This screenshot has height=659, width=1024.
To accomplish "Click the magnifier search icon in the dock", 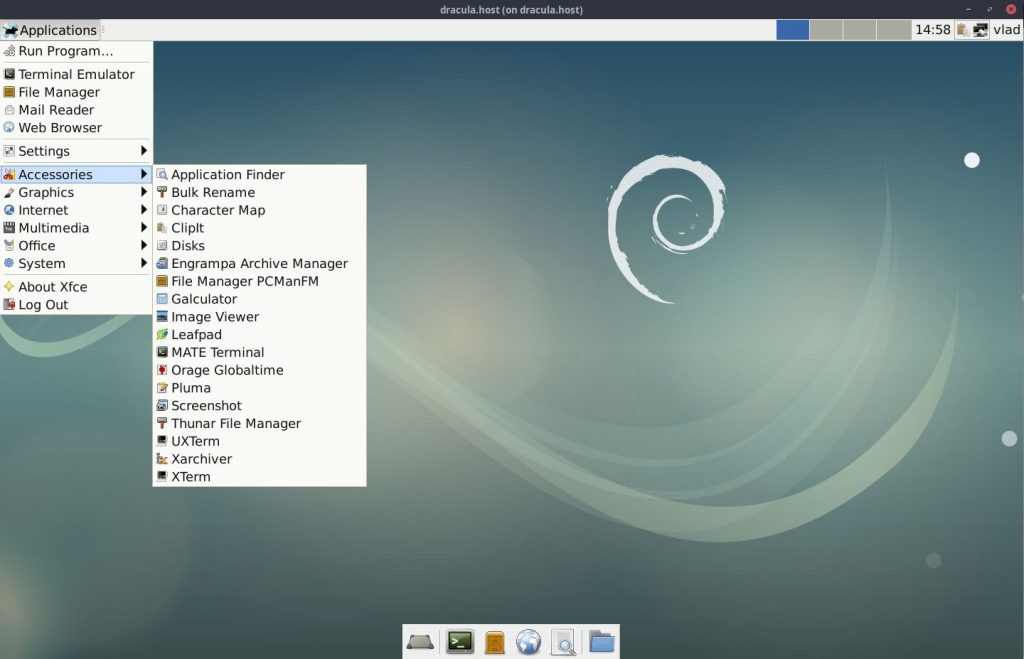I will tap(563, 642).
